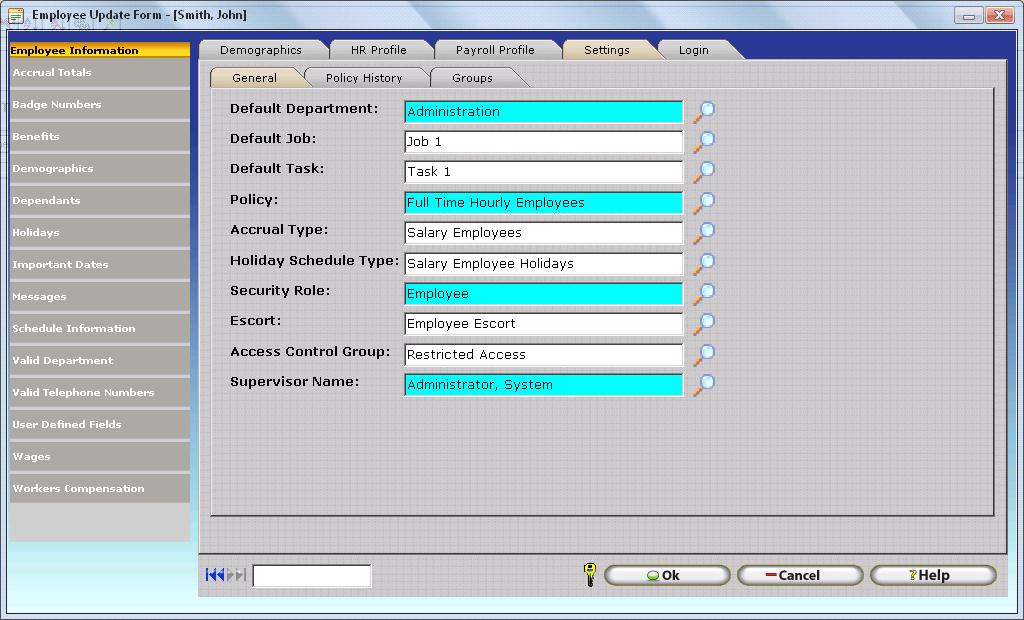Click the yellow key icon

pos(589,575)
